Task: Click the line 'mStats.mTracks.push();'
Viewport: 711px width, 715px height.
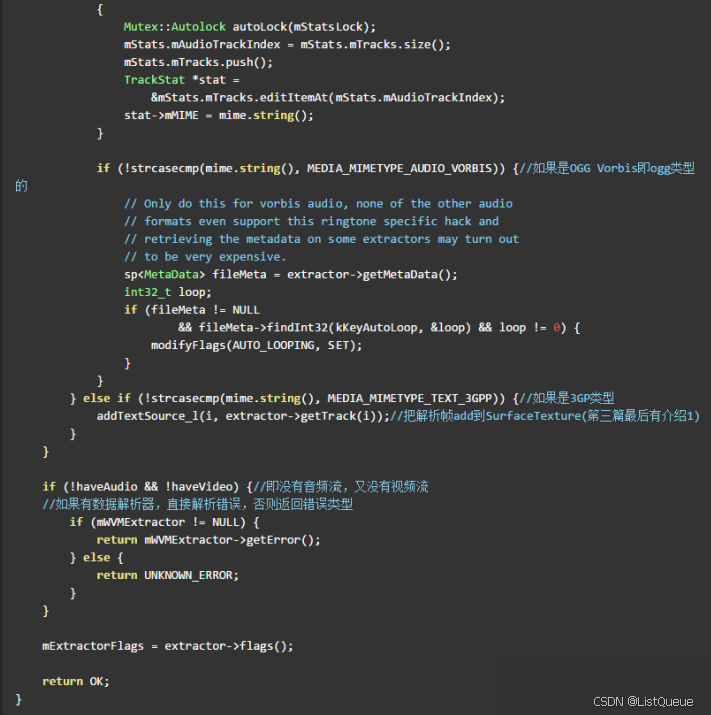Action: click(198, 62)
